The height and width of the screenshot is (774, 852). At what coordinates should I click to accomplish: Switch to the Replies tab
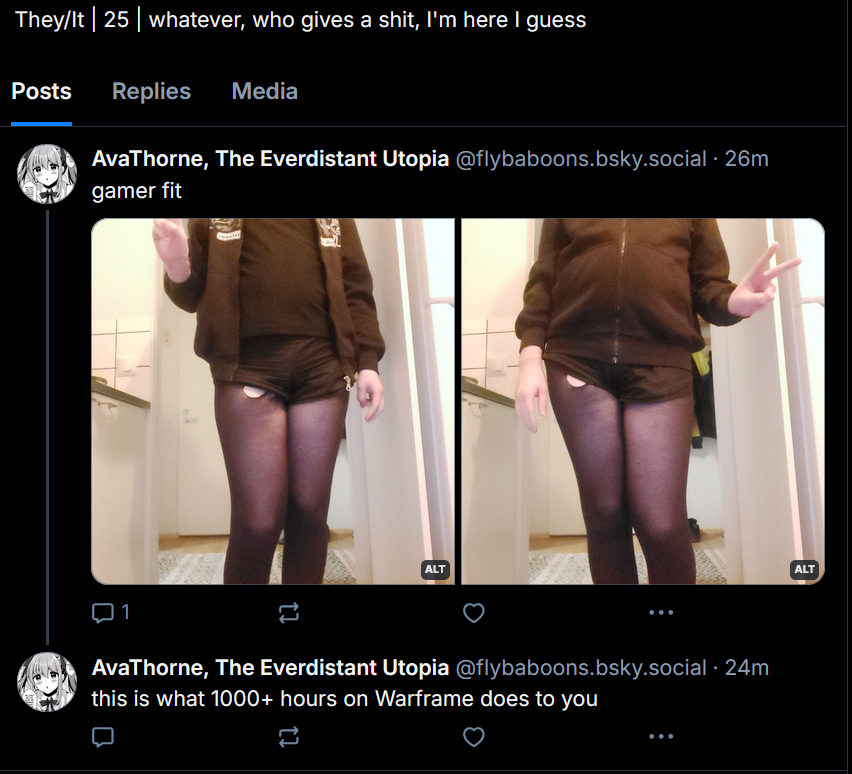click(x=151, y=91)
